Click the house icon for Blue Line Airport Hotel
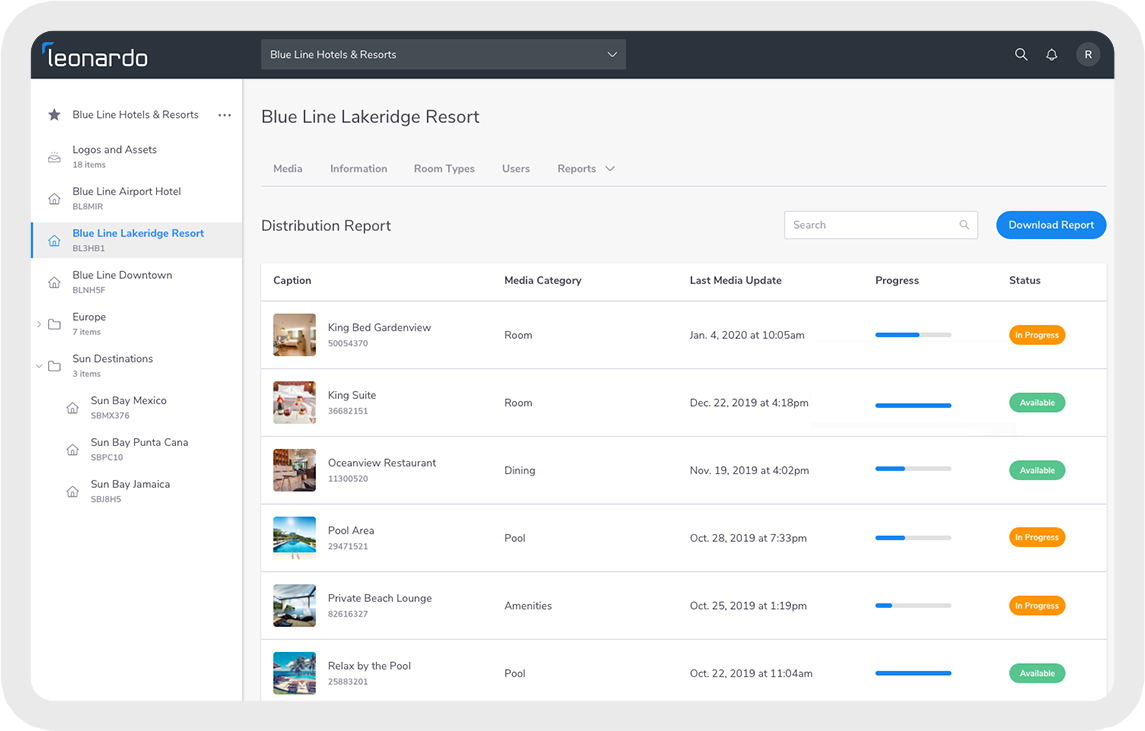The image size is (1145, 731). click(x=54, y=199)
